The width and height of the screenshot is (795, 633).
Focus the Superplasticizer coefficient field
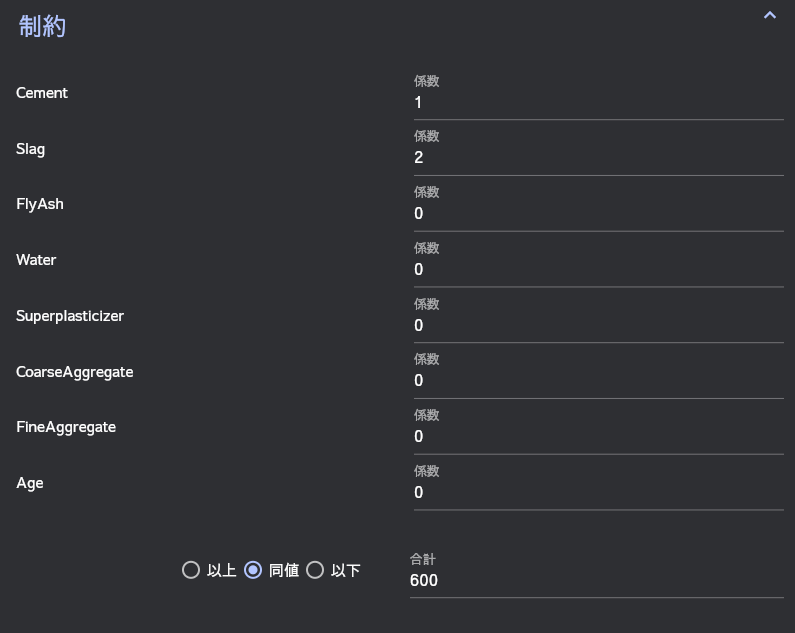(598, 326)
